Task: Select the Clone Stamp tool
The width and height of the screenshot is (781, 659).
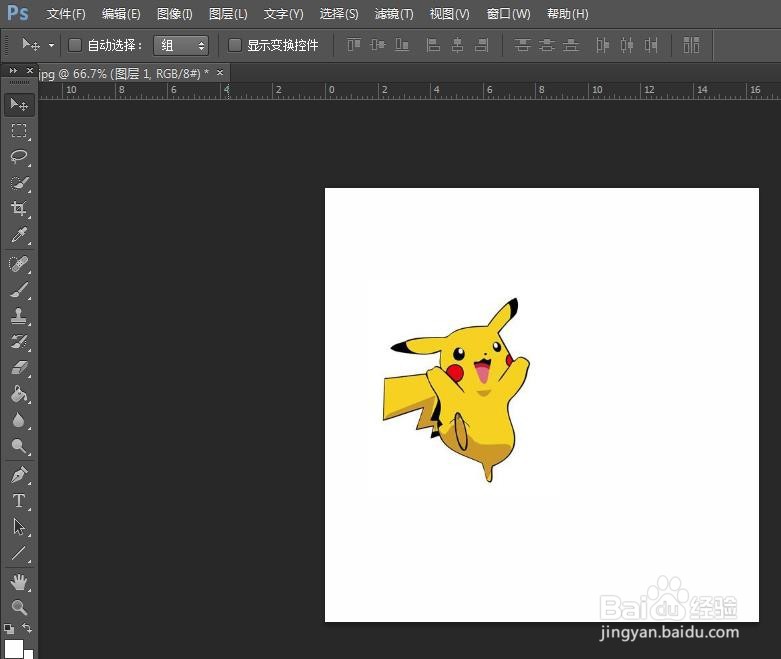Action: 19,316
